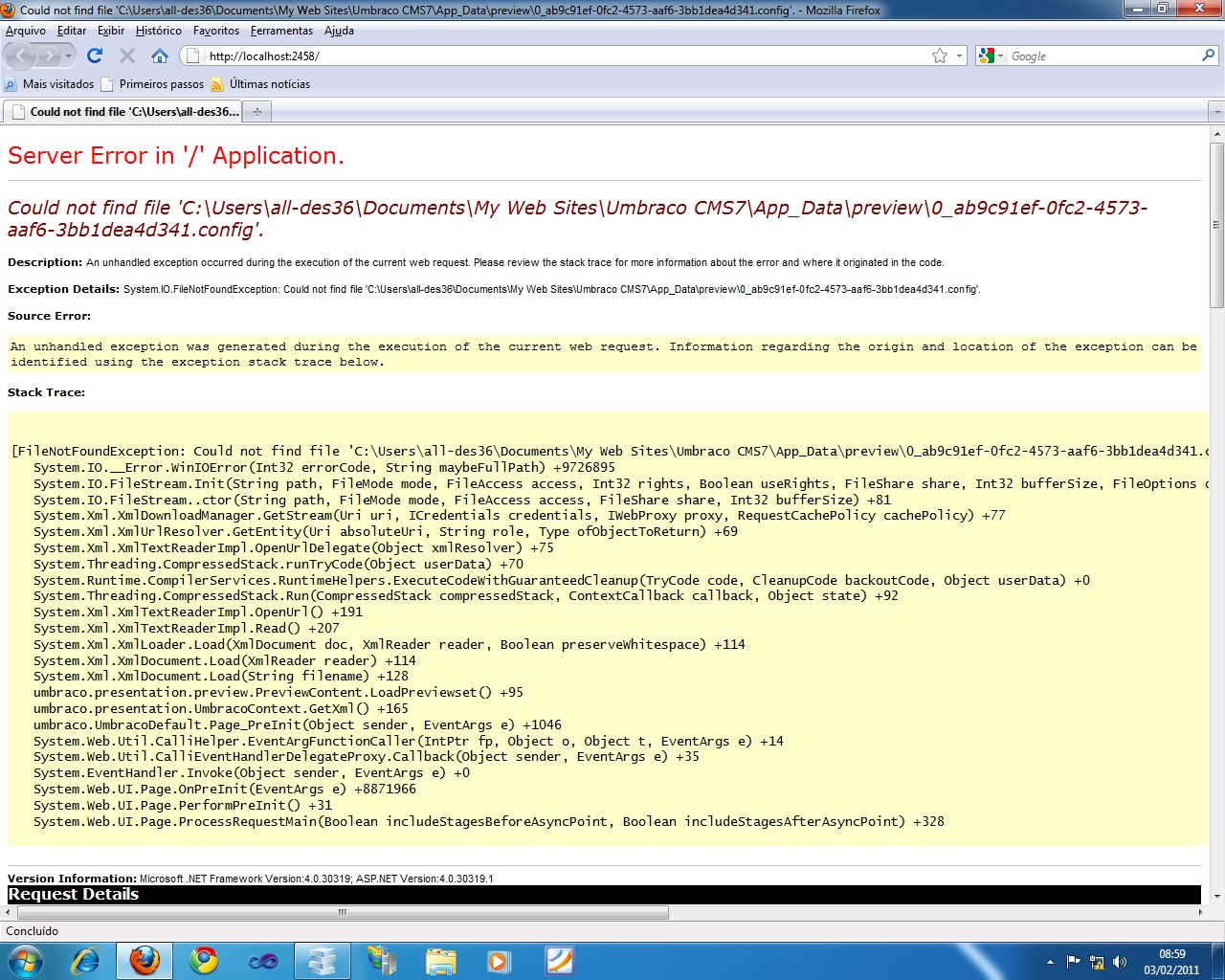
Task: Click the System.Xml.XmlDocument.Load(String filename) line
Action: [x=221, y=677]
